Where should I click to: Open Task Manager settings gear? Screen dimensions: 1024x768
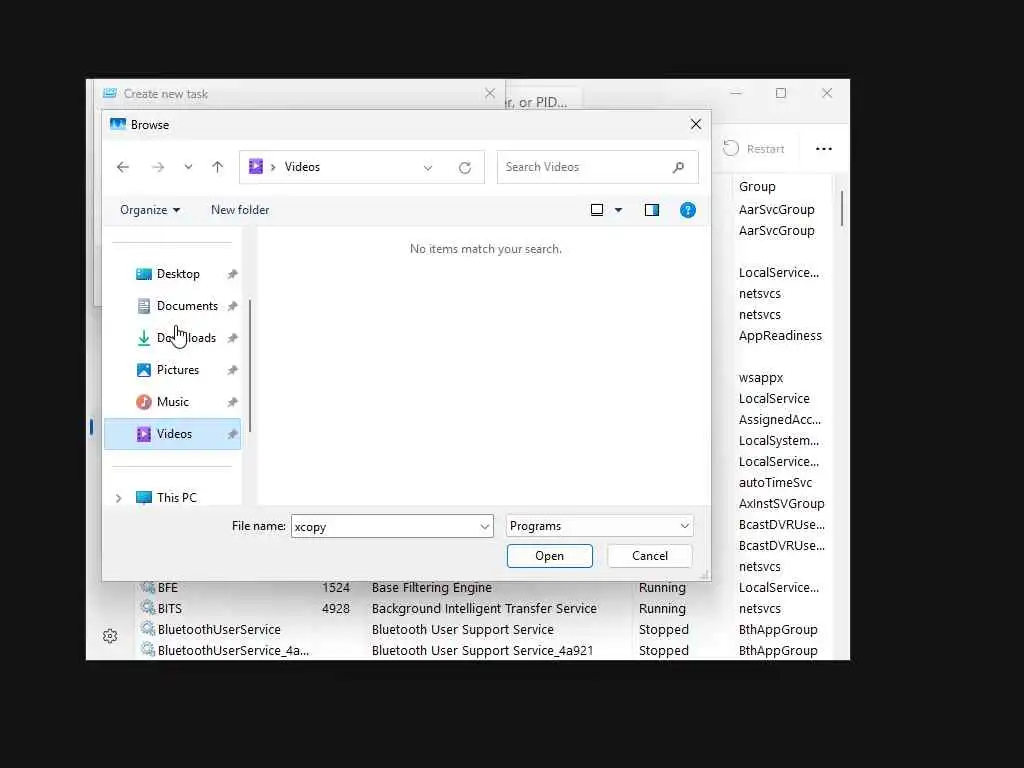pyautogui.click(x=110, y=636)
